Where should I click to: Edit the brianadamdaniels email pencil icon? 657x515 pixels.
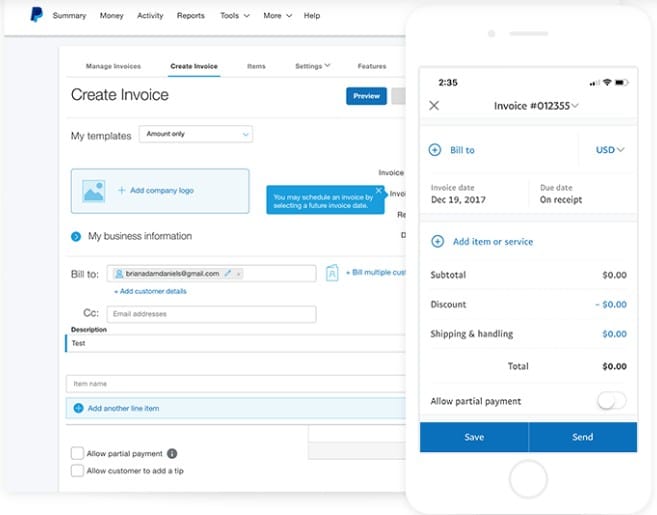[228, 273]
